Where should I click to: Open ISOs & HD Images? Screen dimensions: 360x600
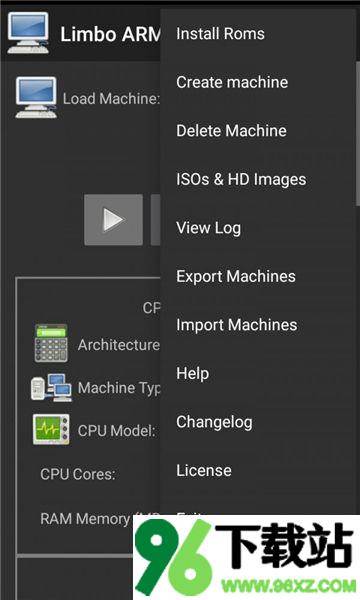click(x=258, y=179)
